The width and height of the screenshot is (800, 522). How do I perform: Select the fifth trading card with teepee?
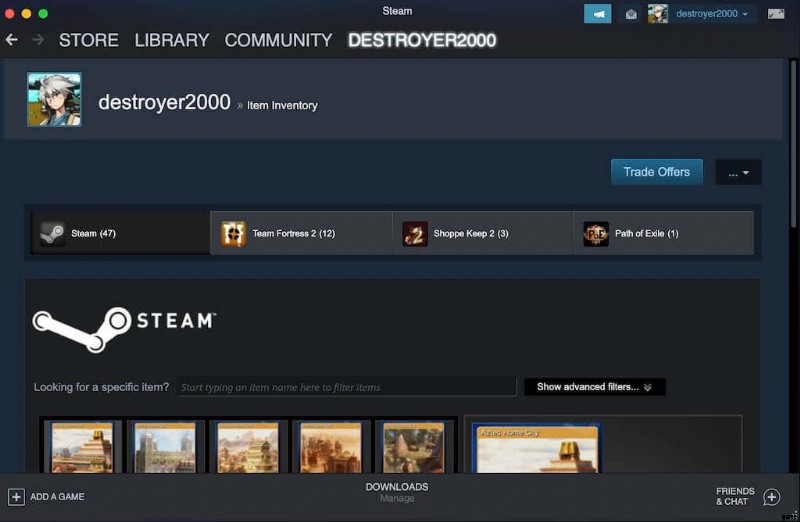click(x=413, y=447)
